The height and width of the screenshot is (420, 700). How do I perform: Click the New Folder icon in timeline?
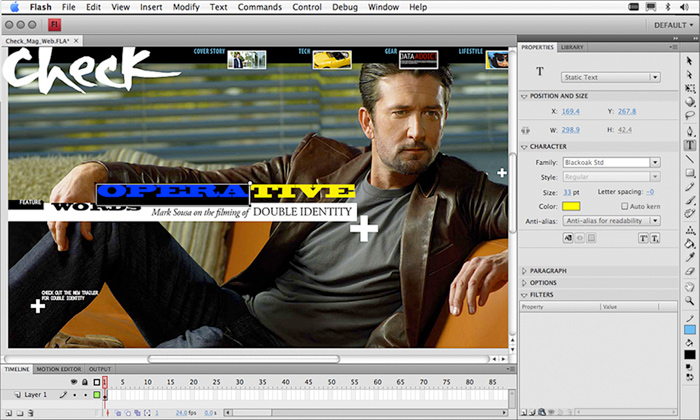click(x=20, y=413)
